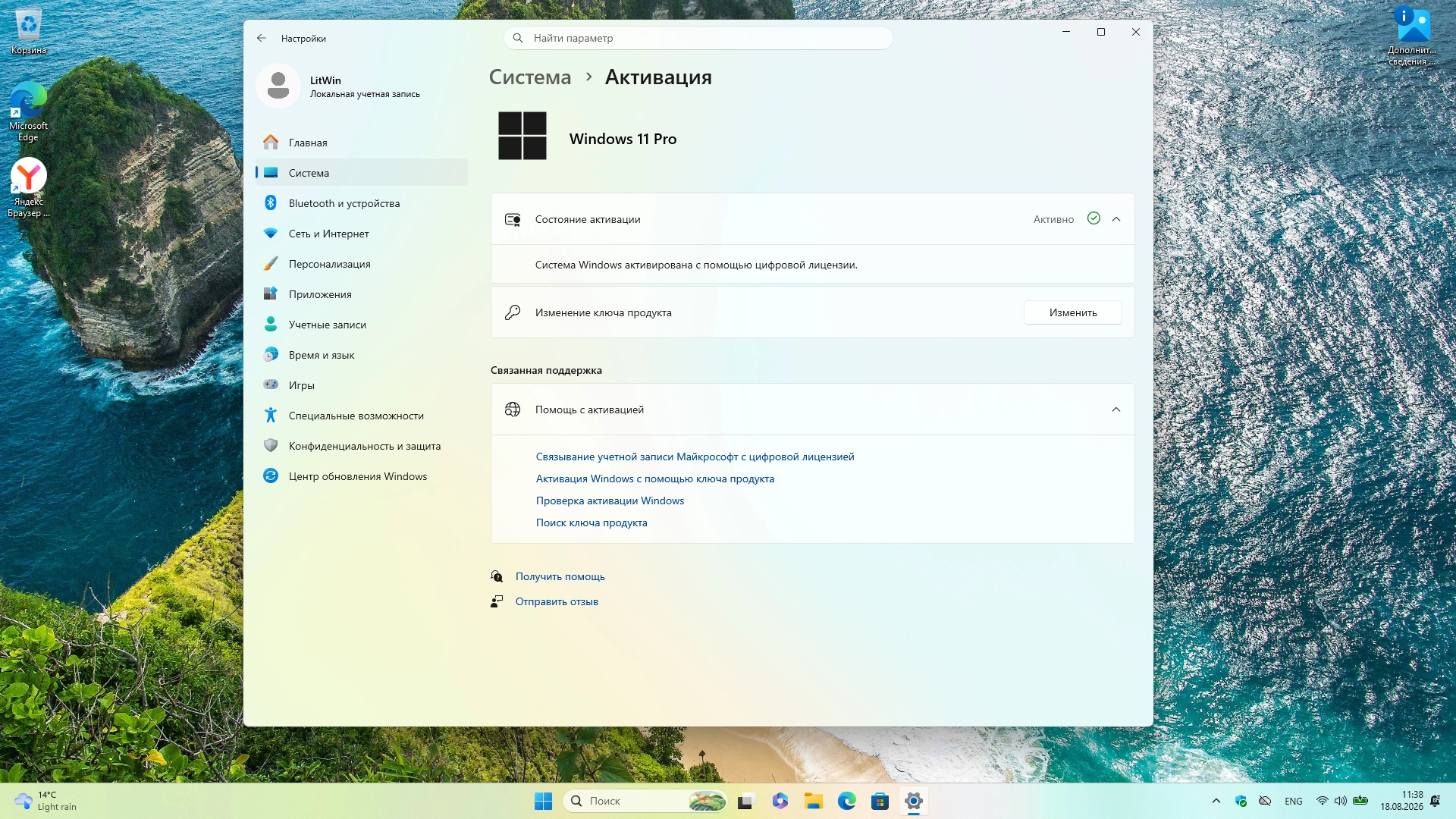Open the Windows Start menu
The height and width of the screenshot is (819, 1456).
543,801
